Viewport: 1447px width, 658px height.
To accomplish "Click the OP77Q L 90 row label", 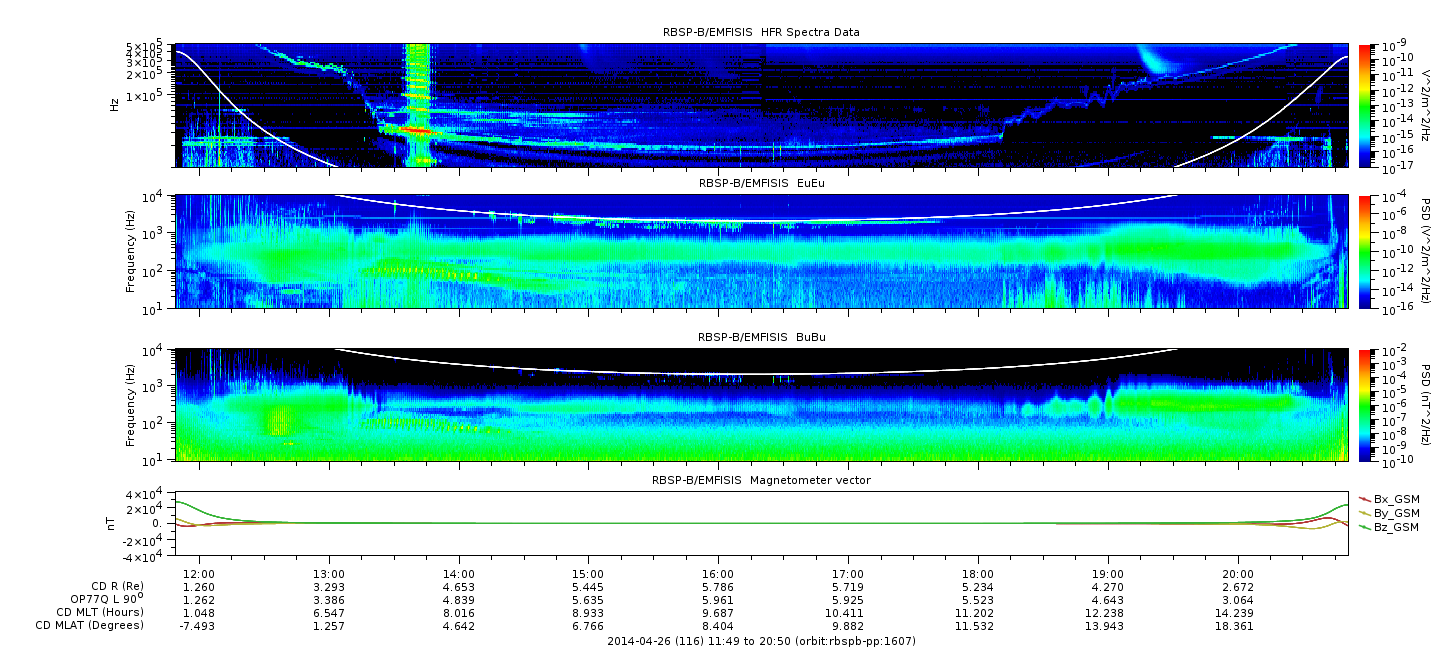I will tap(103, 599).
